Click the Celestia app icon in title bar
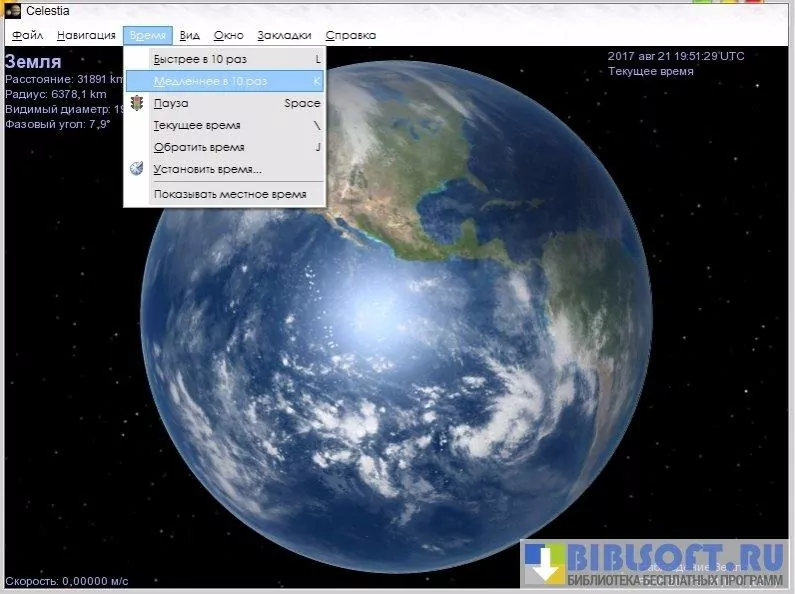Screen dimensions: 795x594 (x=13, y=10)
